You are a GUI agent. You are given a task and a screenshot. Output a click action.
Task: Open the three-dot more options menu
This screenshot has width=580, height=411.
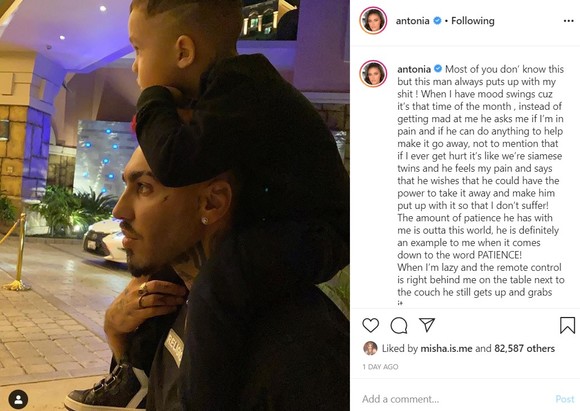coord(569,21)
